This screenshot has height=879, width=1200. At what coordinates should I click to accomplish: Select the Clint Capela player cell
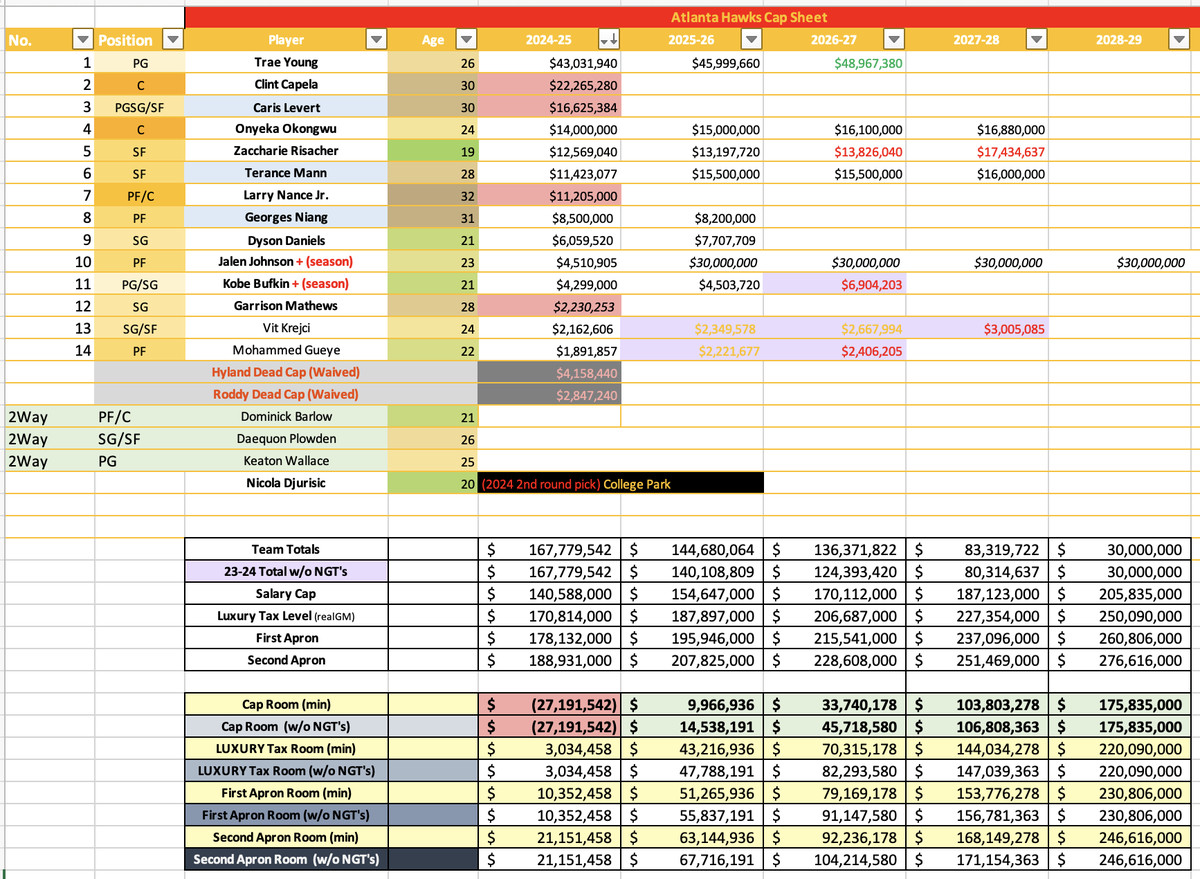286,85
